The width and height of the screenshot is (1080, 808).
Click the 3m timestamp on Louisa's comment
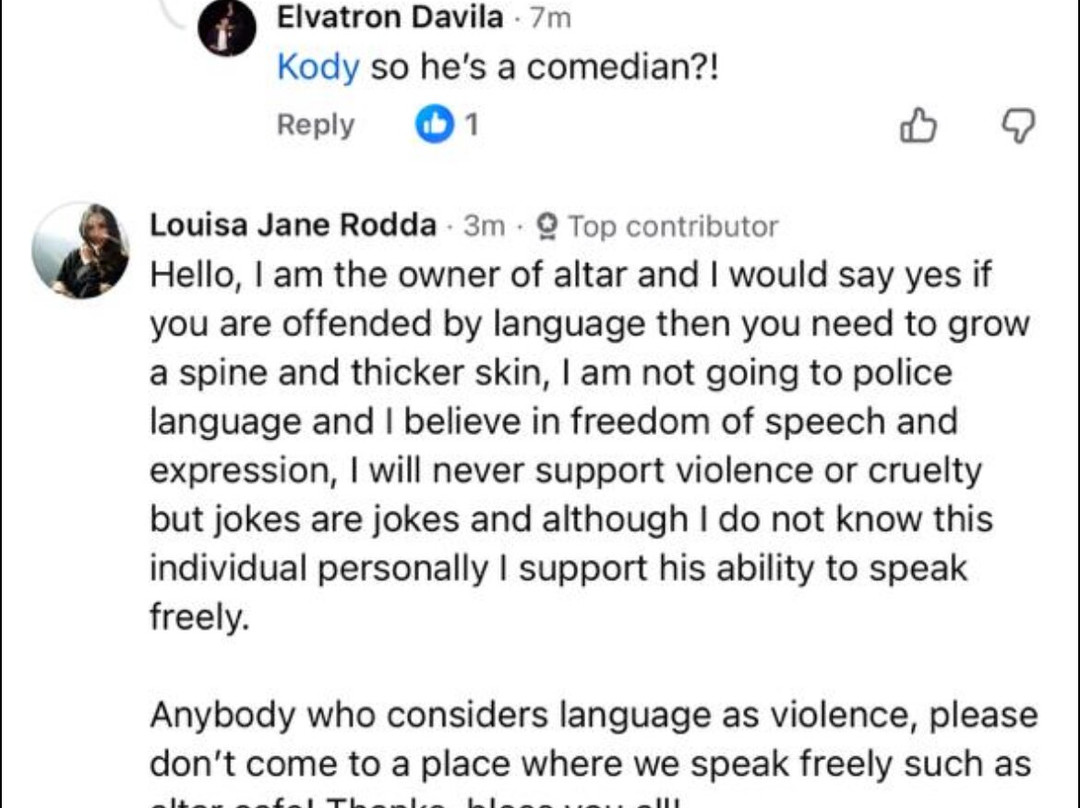click(x=485, y=227)
